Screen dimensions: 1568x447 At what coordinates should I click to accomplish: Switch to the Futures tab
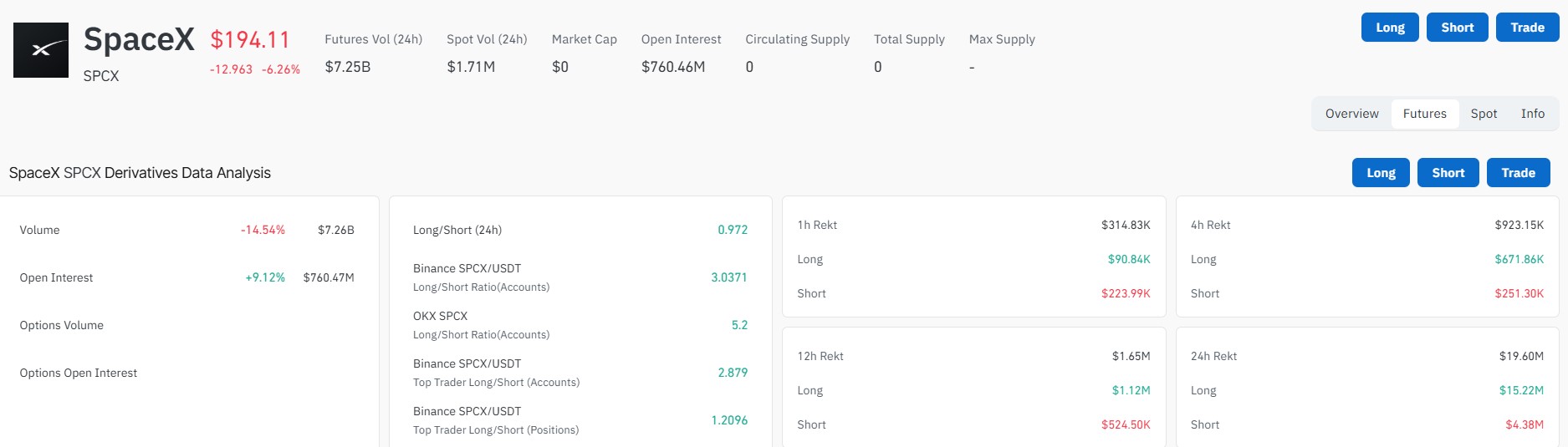coord(1424,114)
